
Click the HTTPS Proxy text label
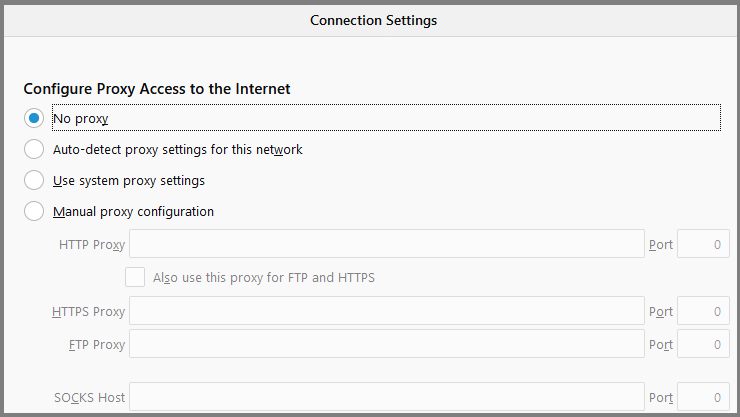[88, 311]
